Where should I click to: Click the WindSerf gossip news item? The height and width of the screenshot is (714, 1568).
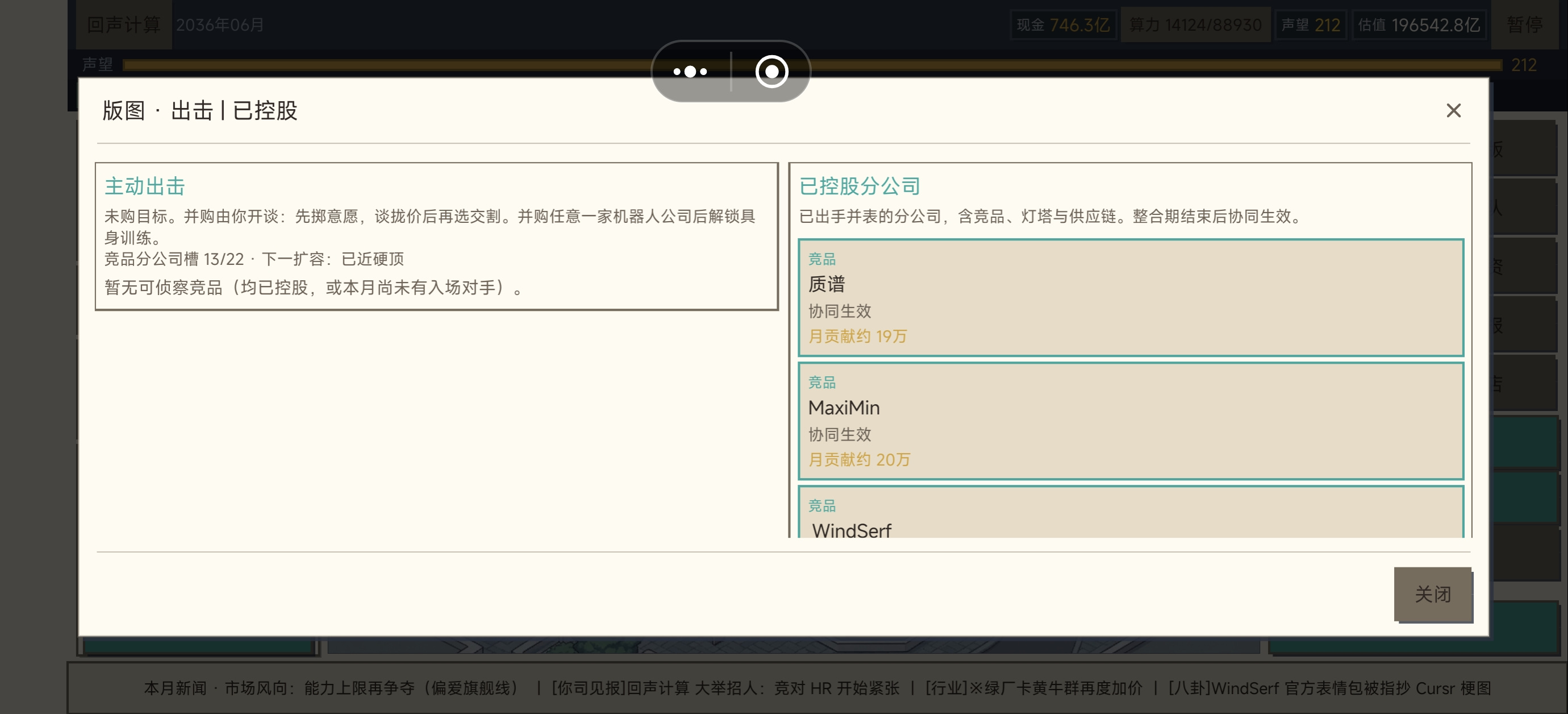(1329, 688)
